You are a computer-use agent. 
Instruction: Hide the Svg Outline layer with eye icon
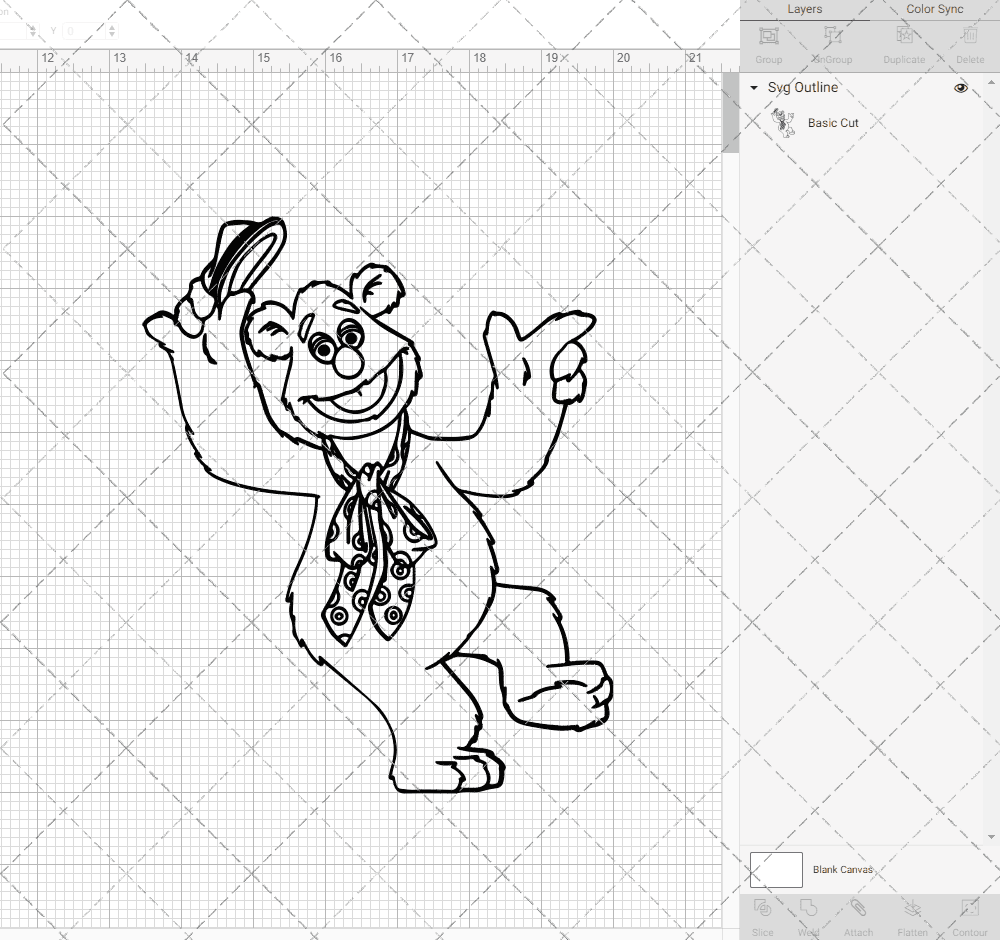click(x=960, y=88)
